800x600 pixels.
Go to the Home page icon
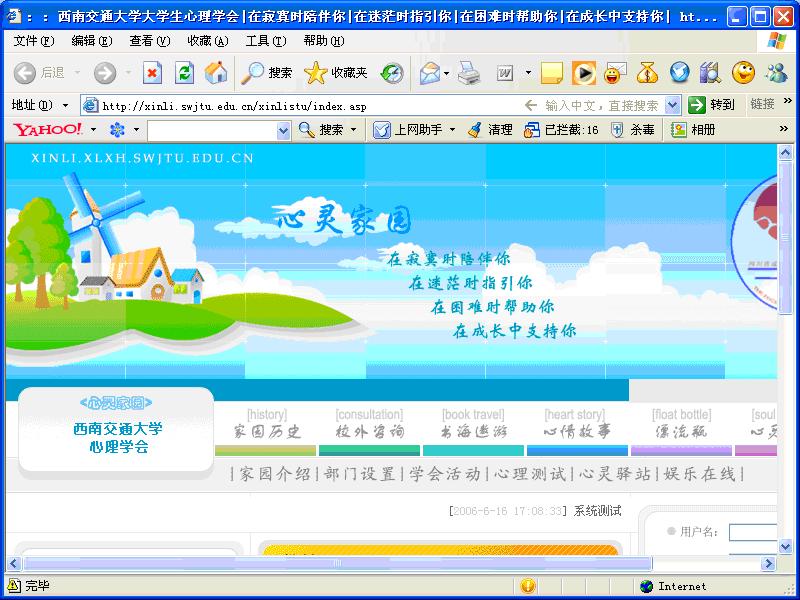[216, 73]
